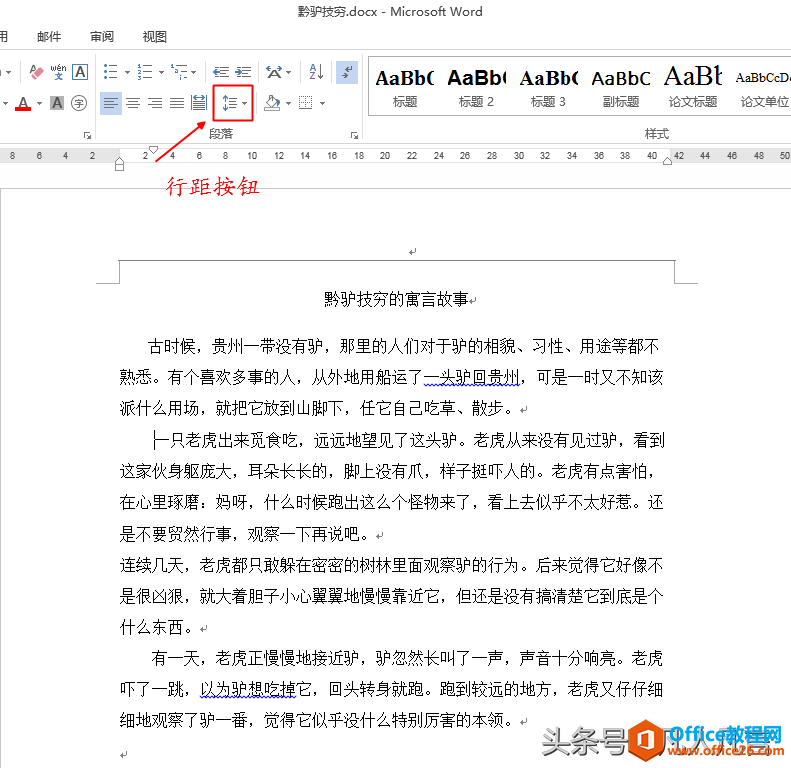Decrease paragraph indent
The width and height of the screenshot is (791, 768).
point(220,72)
